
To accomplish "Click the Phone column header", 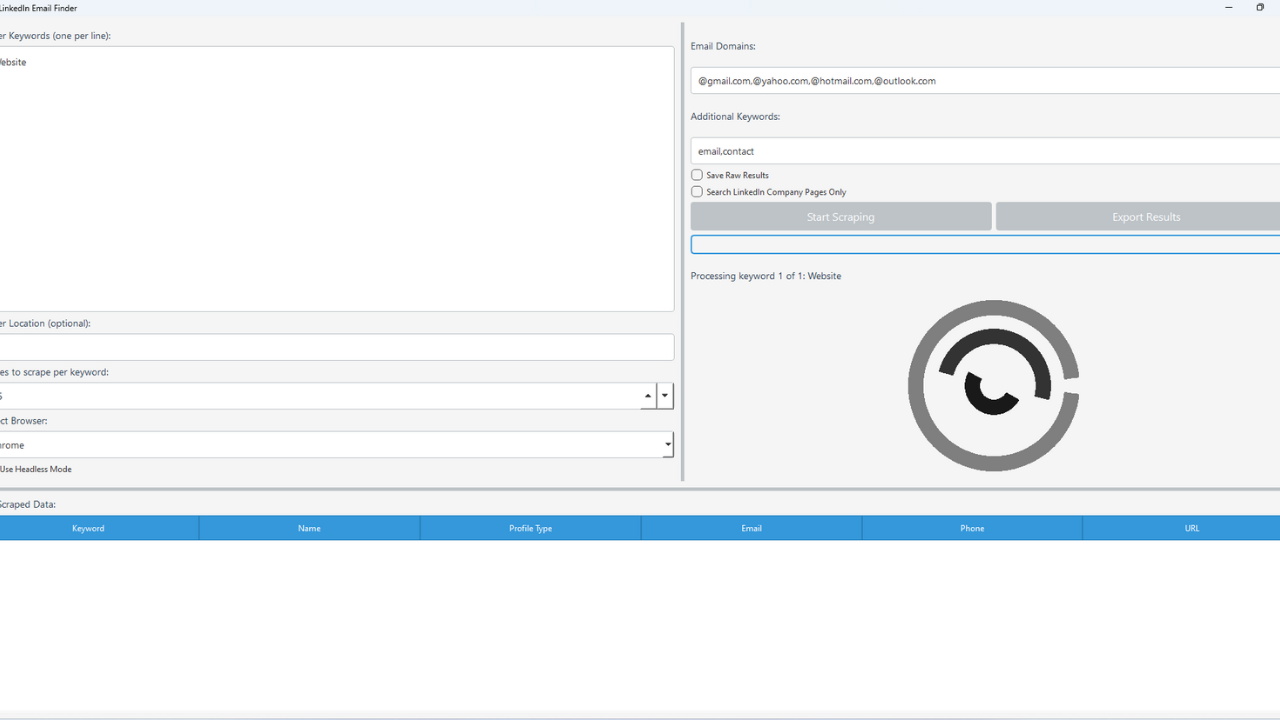I will [971, 528].
